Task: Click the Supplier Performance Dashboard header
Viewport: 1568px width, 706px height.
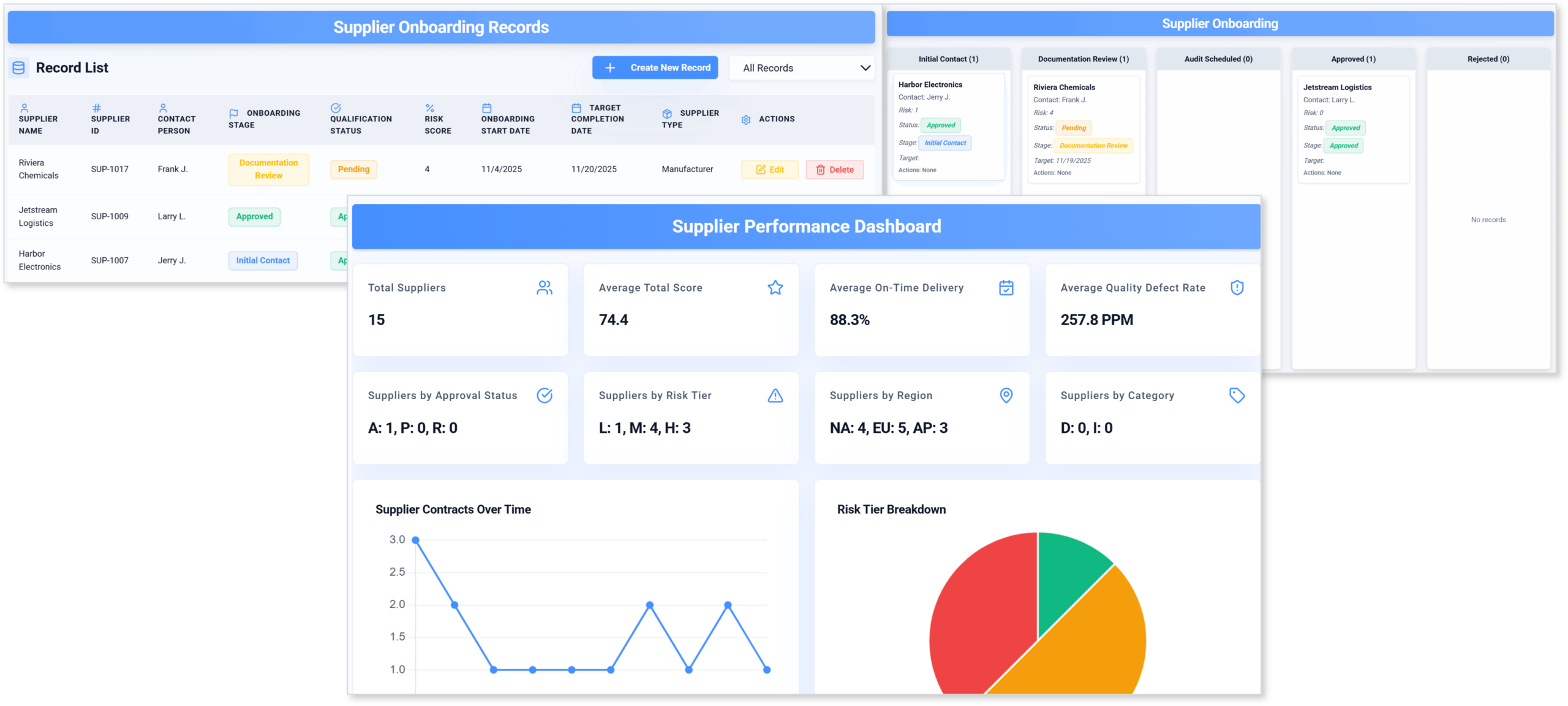Action: [x=806, y=227]
